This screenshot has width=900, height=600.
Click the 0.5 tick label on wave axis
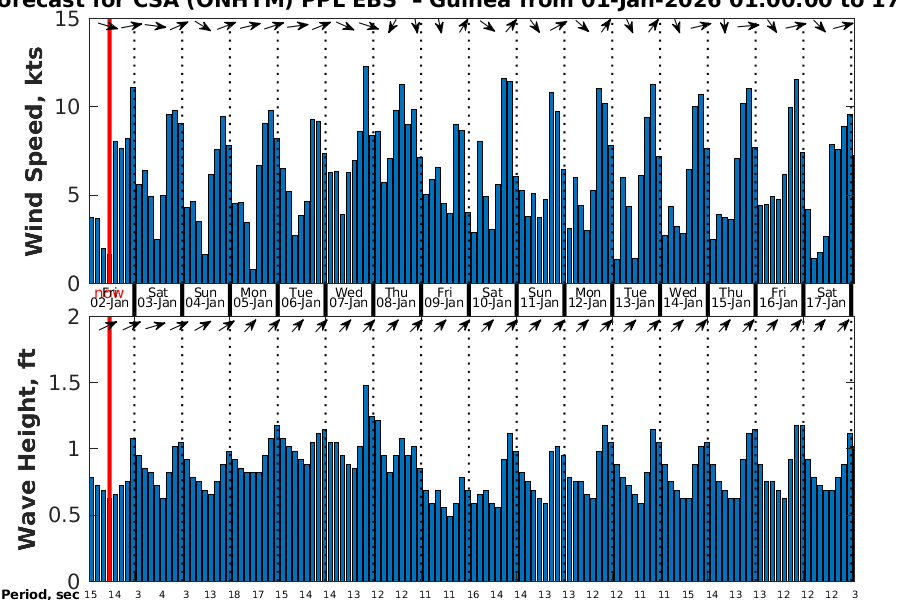pyautogui.click(x=65, y=515)
